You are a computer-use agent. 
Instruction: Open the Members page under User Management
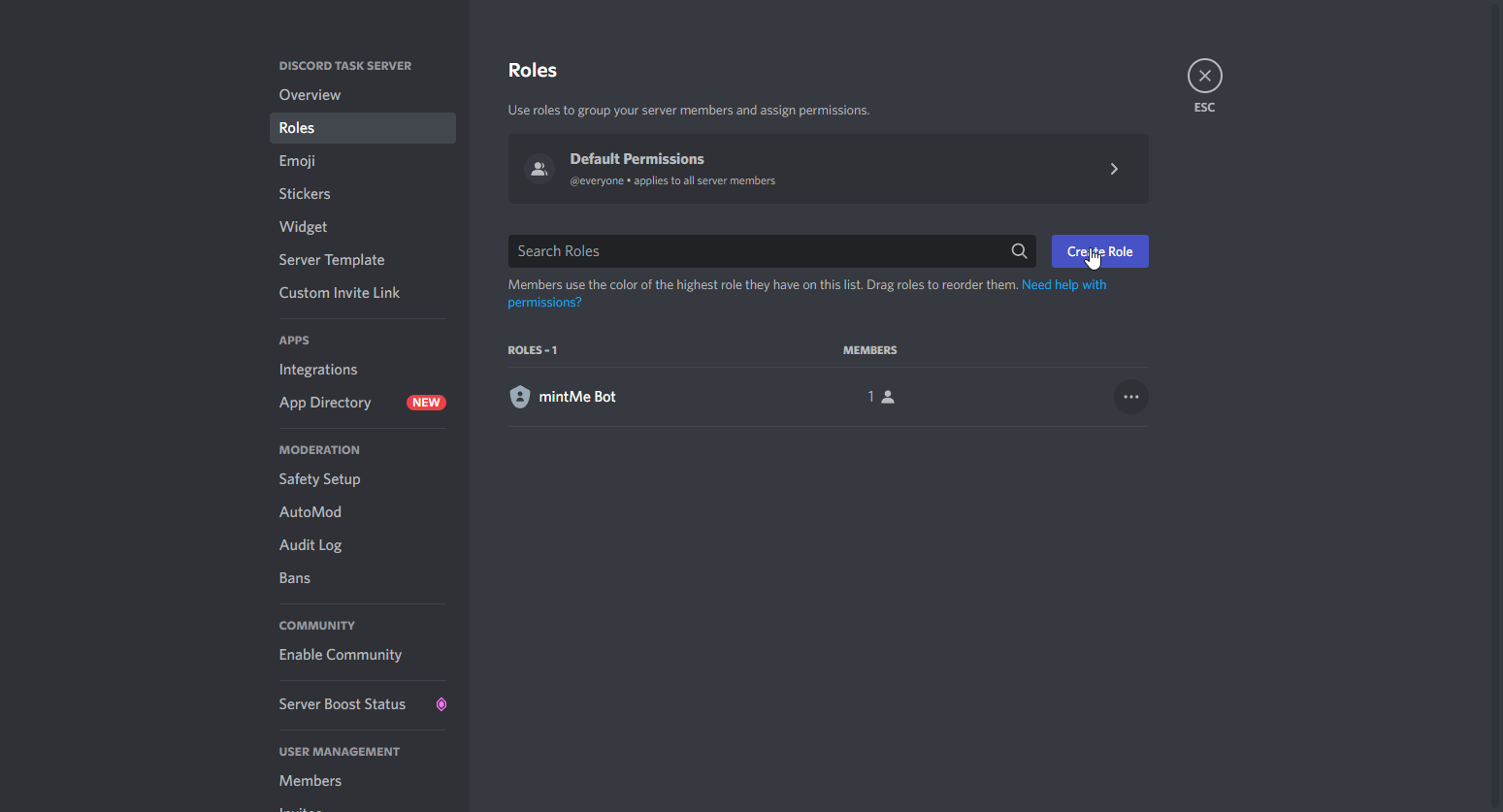click(x=310, y=781)
